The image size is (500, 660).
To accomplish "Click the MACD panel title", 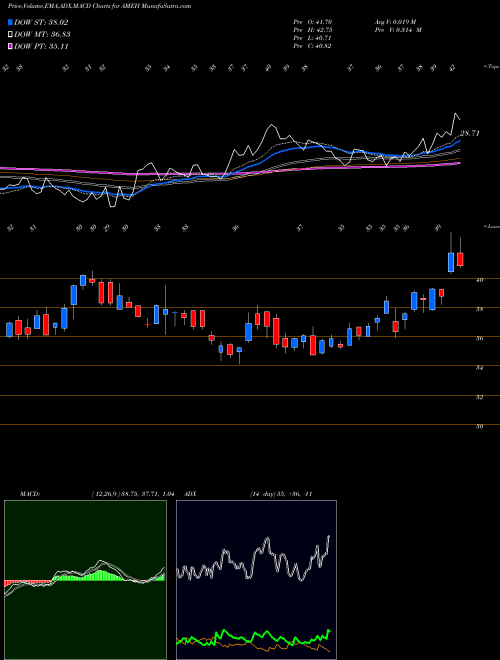I will pos(29,494).
